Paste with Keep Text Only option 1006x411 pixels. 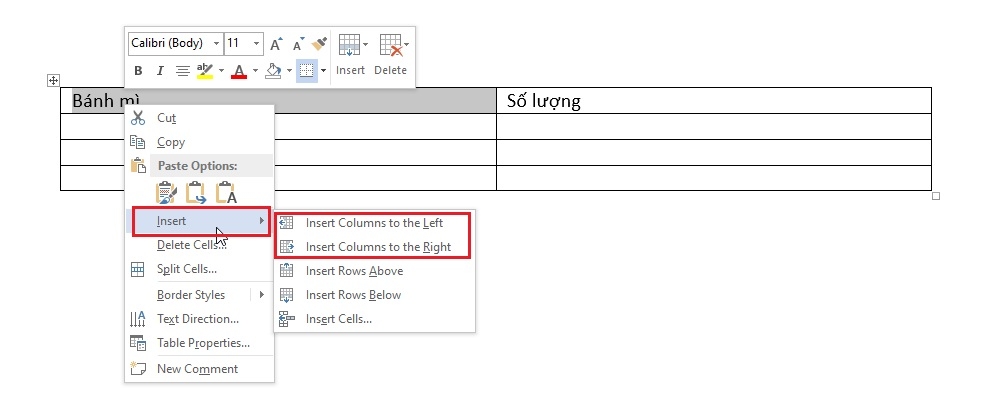pyautogui.click(x=226, y=193)
